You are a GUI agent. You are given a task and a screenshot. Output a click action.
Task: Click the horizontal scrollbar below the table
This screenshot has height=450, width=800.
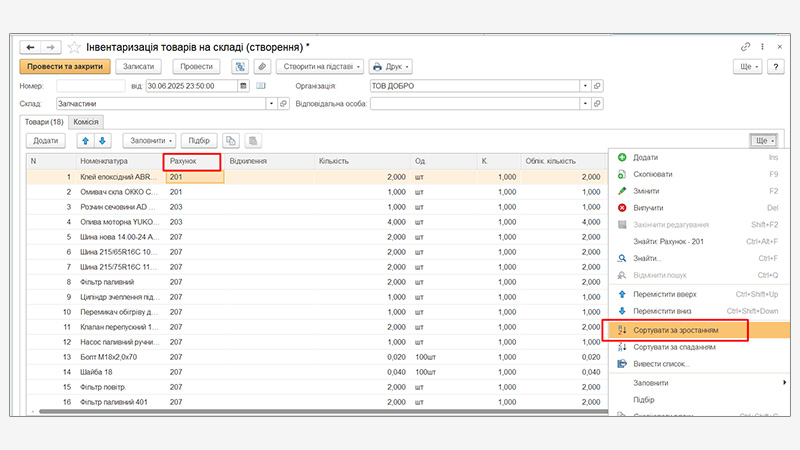[x=300, y=410]
